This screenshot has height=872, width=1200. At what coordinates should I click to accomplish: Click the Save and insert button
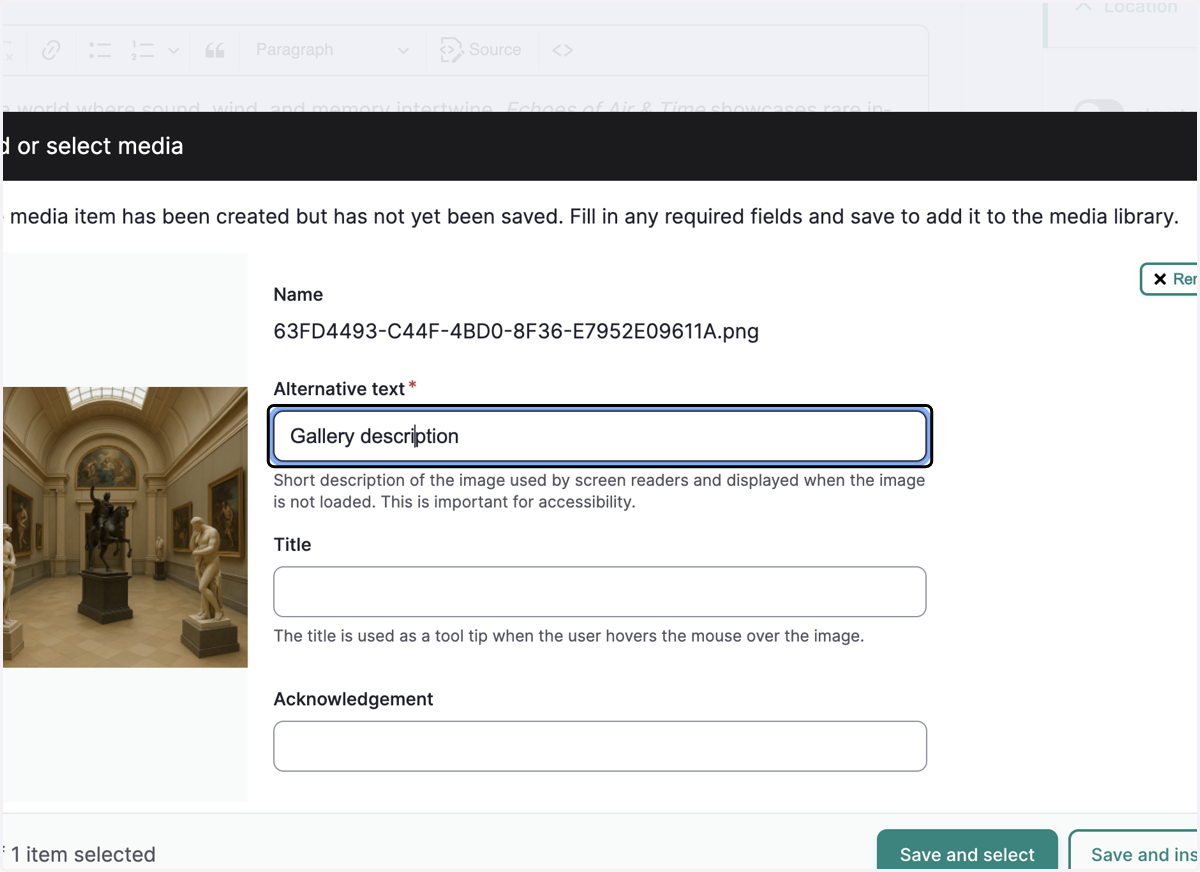click(1135, 852)
